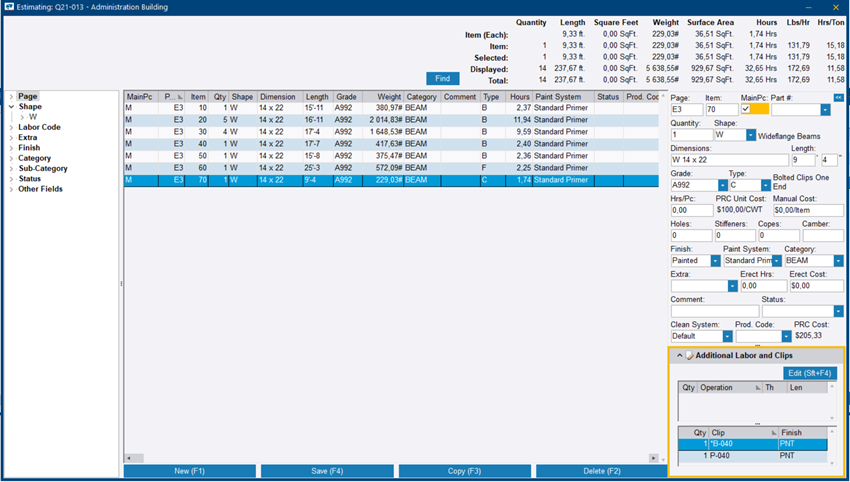This screenshot has width=850, height=482.
Task: Collapse the Shape tree node
Action: [x=11, y=107]
